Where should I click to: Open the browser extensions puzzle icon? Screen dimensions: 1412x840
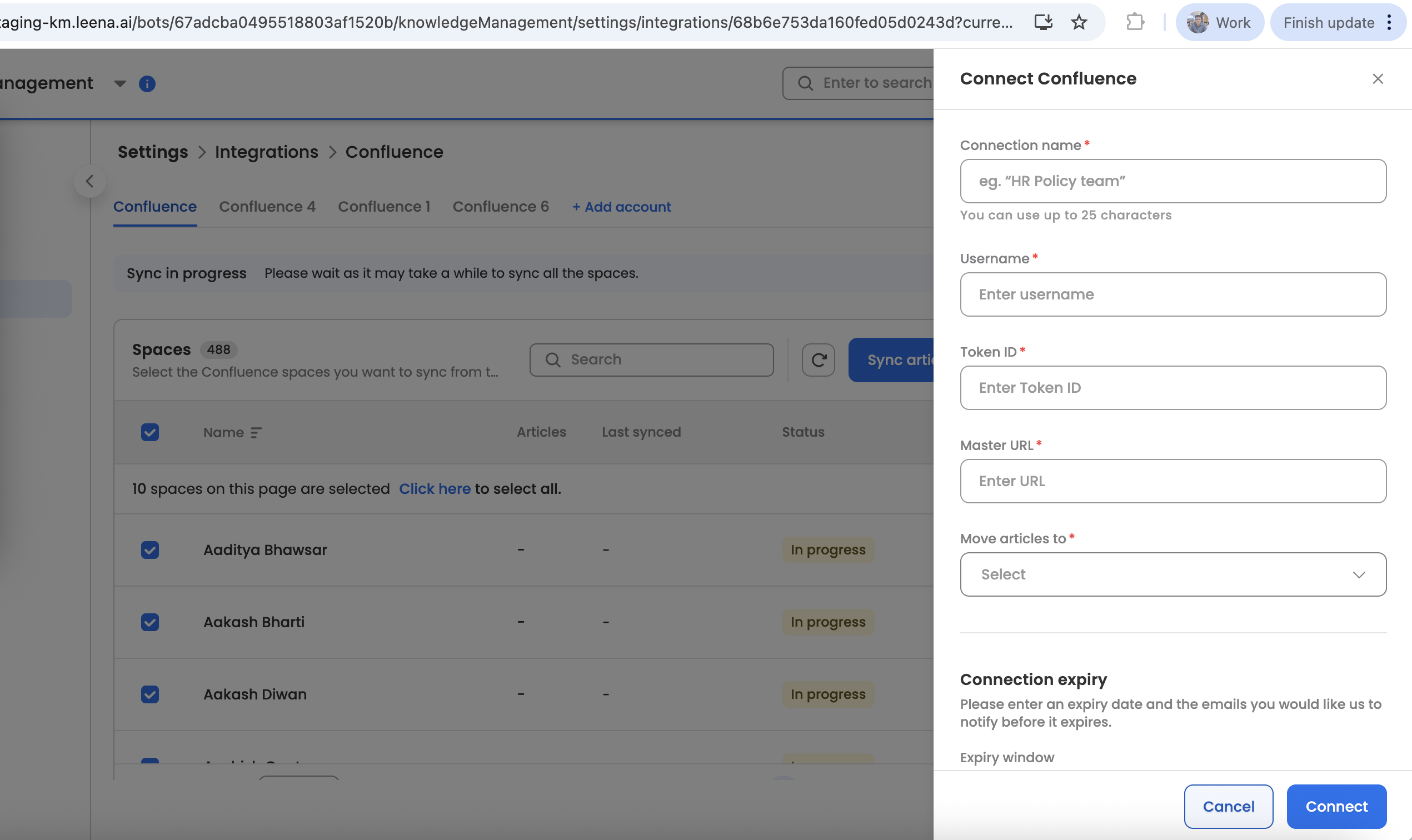[1135, 23]
